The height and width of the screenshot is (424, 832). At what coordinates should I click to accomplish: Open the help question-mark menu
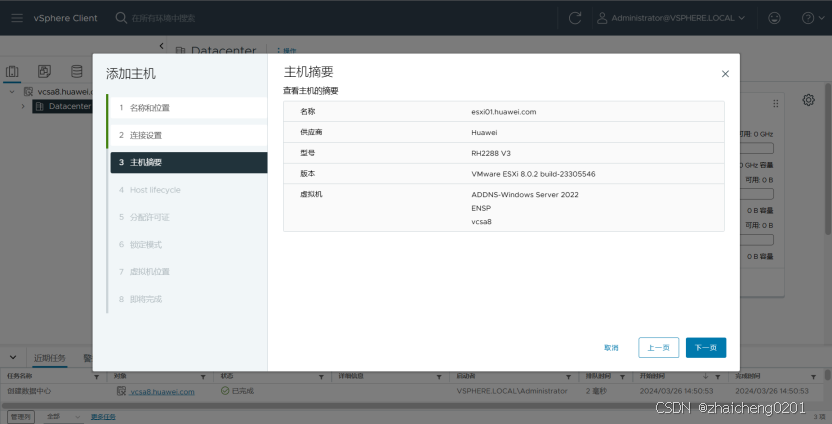[812, 18]
